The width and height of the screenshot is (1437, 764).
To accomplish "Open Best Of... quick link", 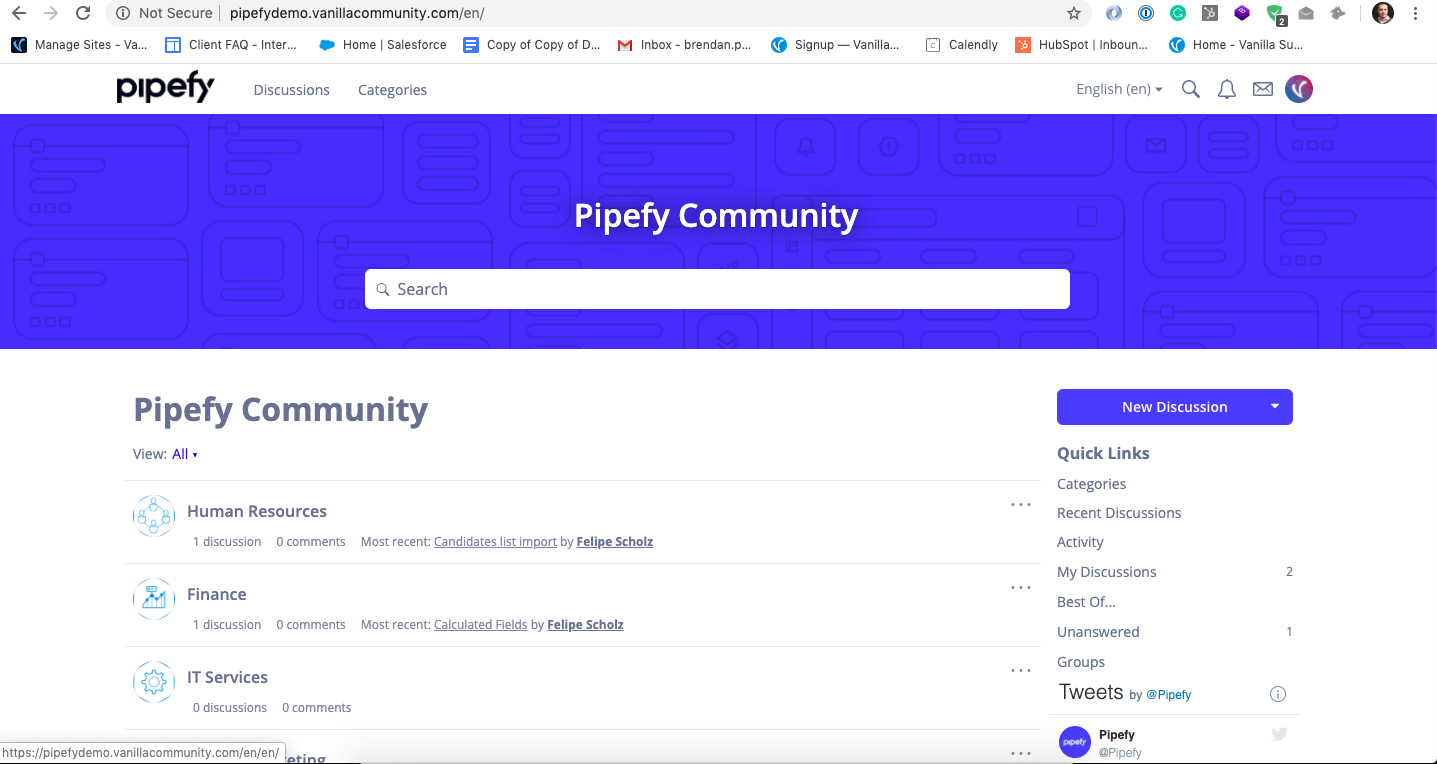I will pos(1086,602).
